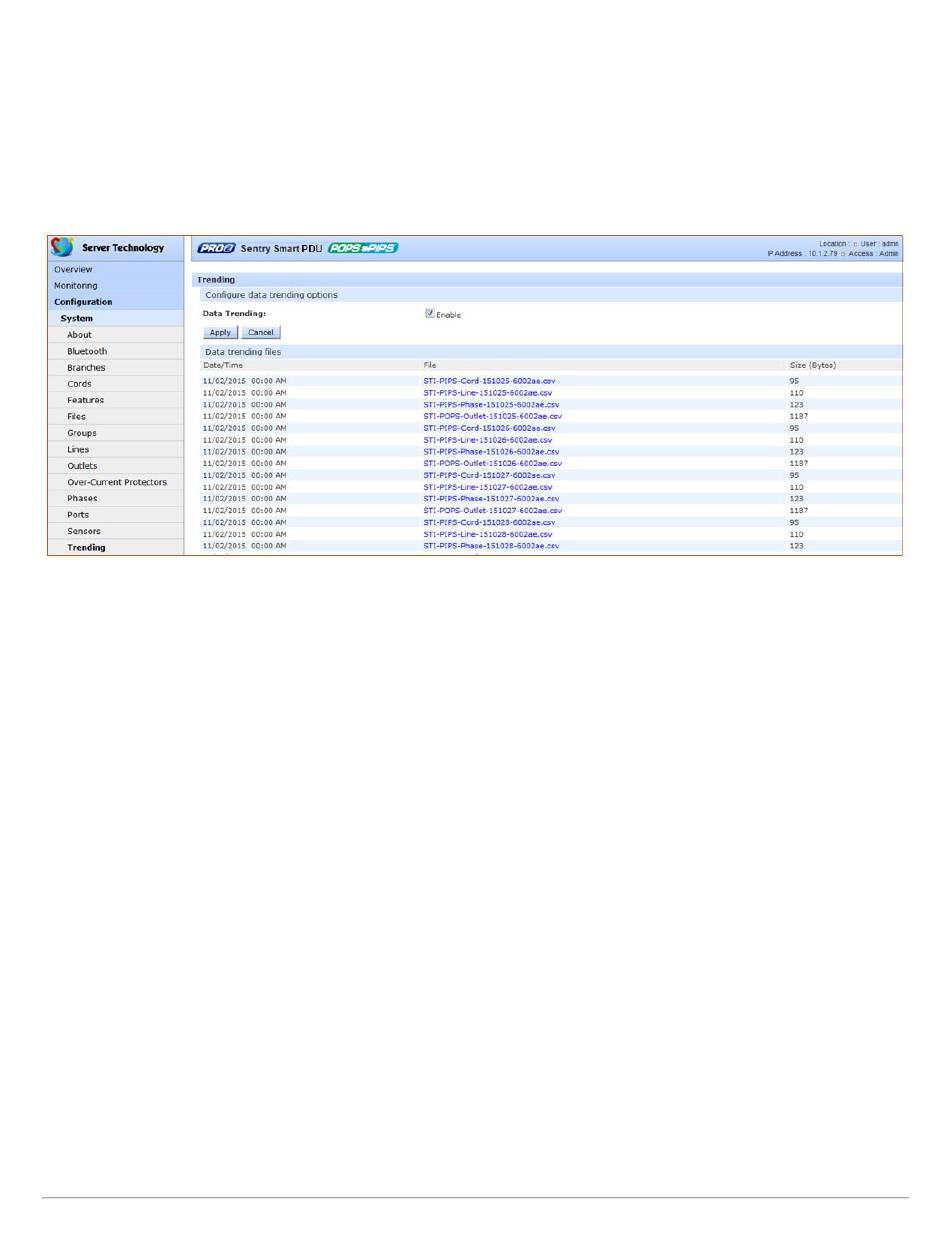
Task: Click the POPS PIPS logo badge
Action: pyautogui.click(x=362, y=248)
